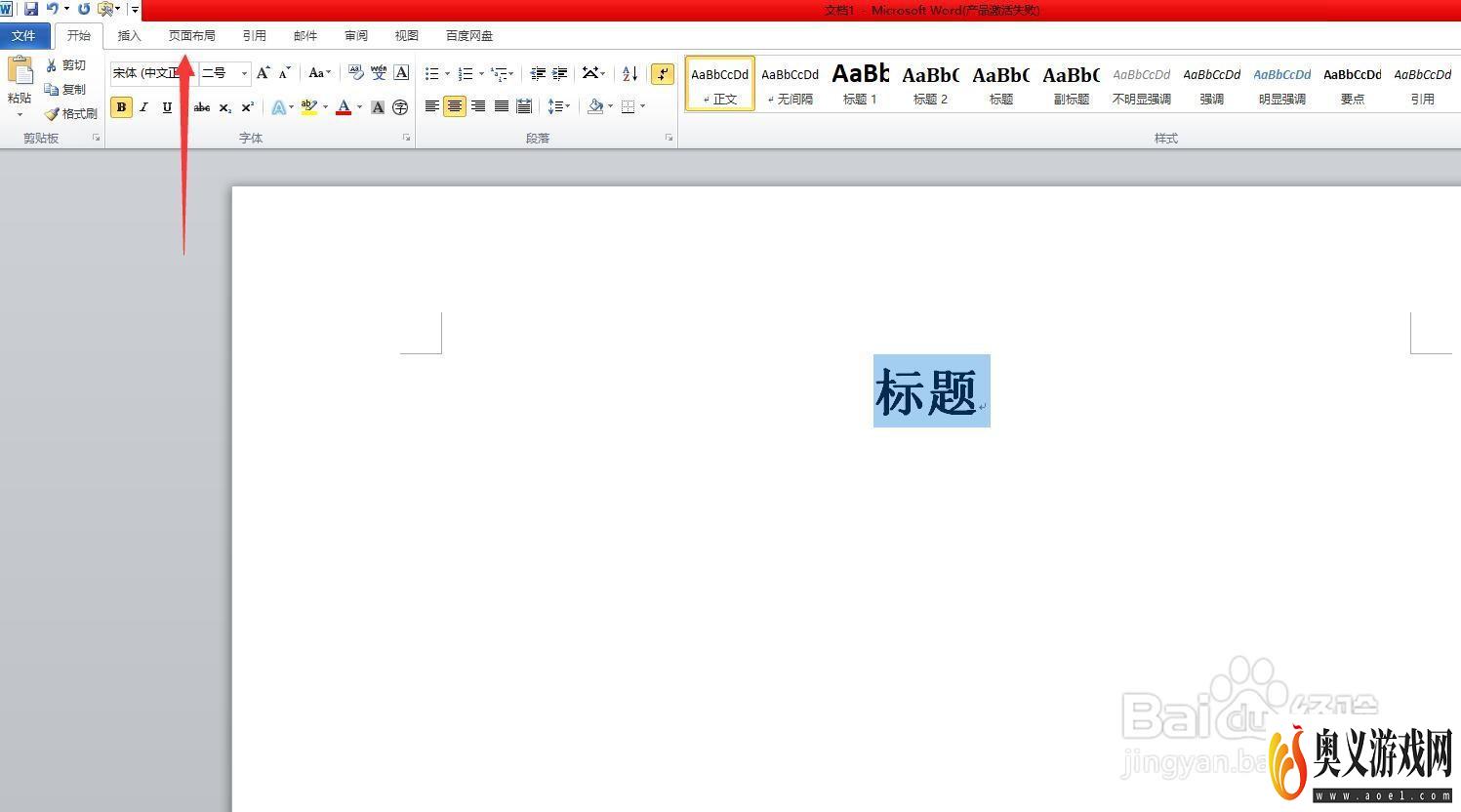Apply the 明显强调 style
Viewport: 1461px width, 812px height.
point(1282,84)
